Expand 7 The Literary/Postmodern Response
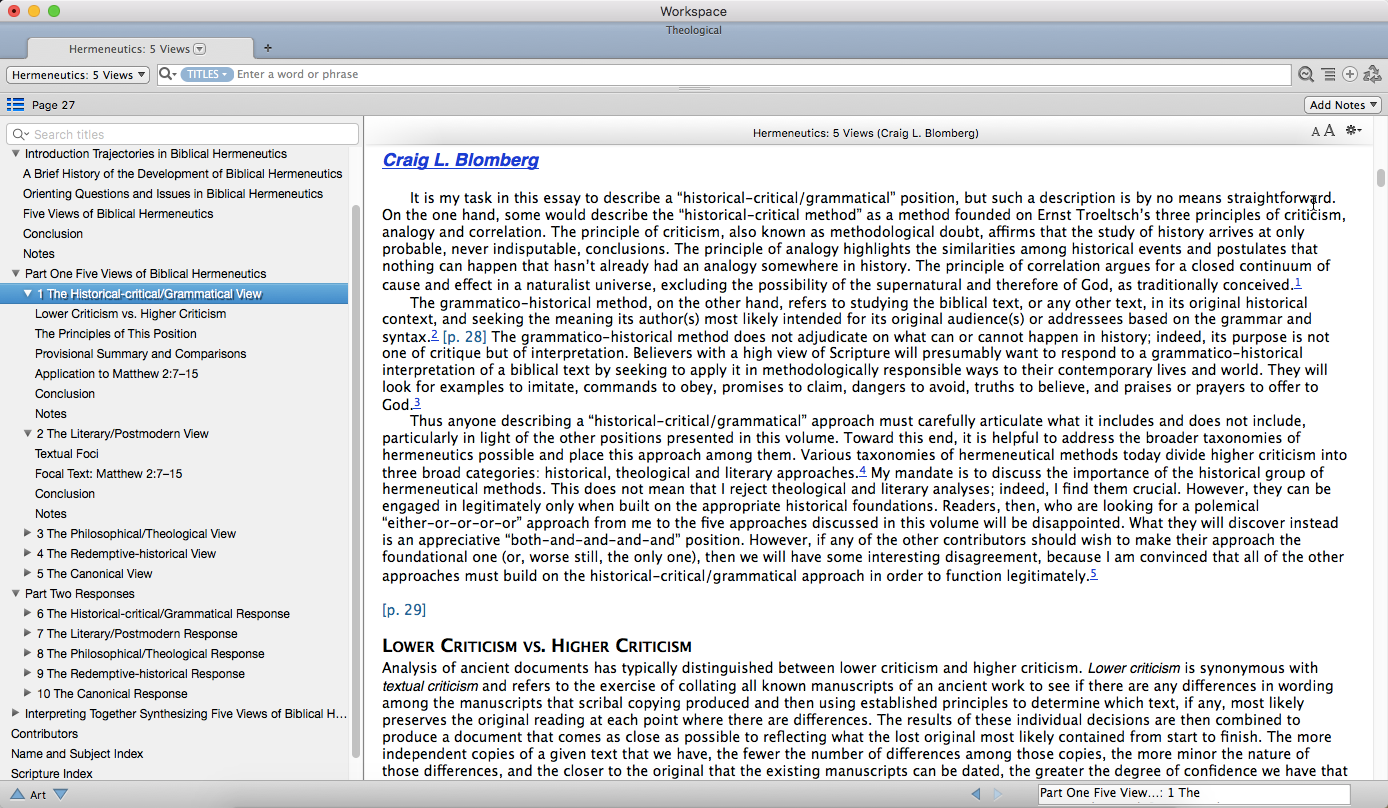Viewport: 1388px width, 808px height. point(28,634)
